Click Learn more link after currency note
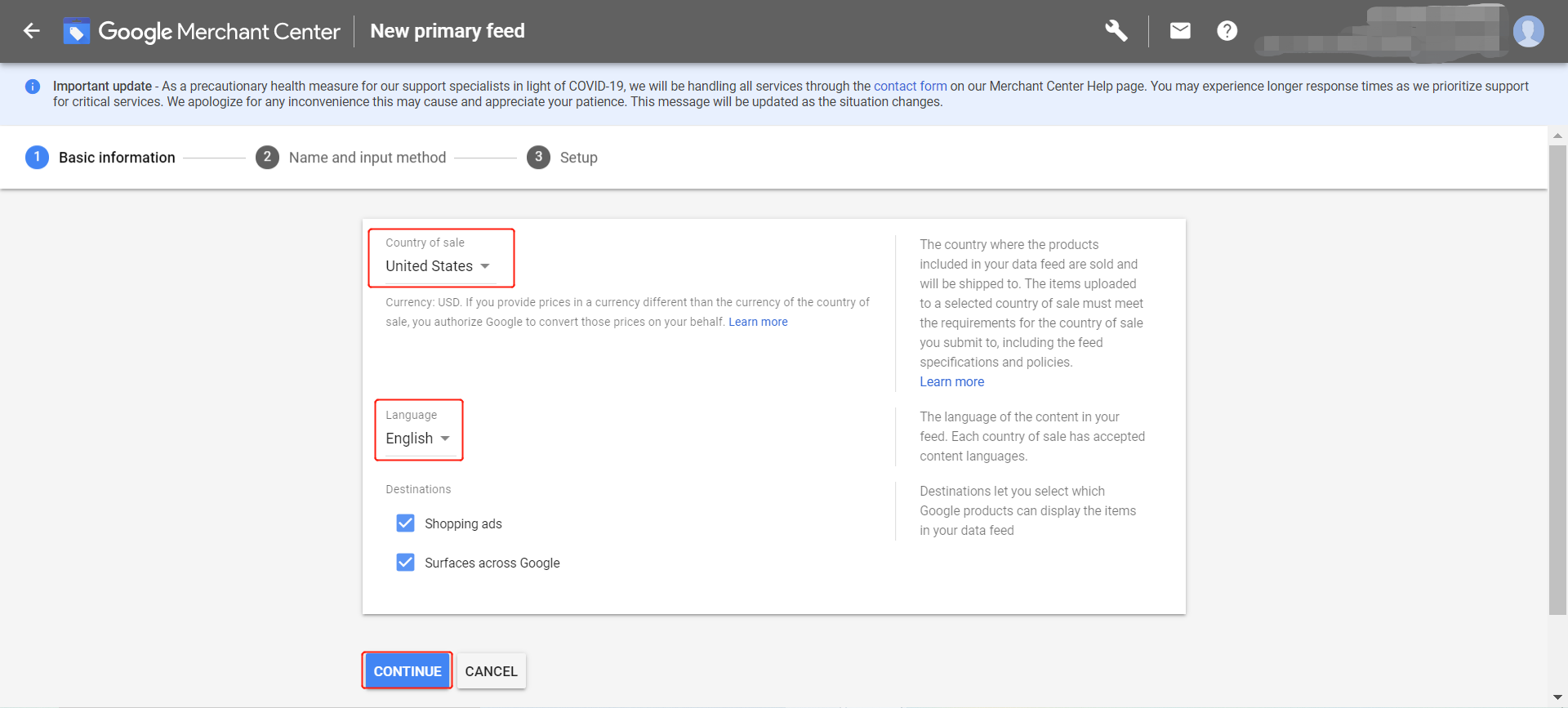 click(758, 322)
